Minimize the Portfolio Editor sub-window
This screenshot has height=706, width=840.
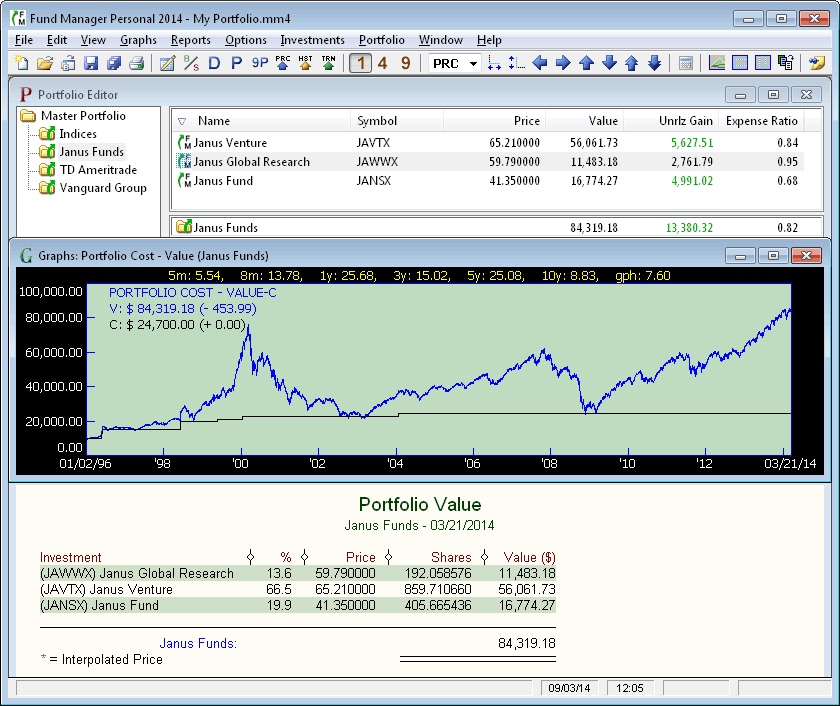[740, 95]
